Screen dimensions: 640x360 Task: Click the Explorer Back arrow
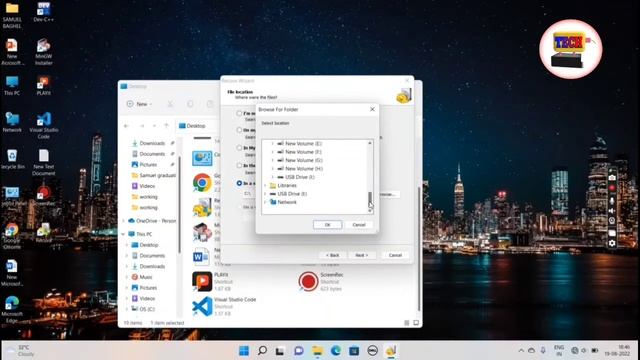126,126
